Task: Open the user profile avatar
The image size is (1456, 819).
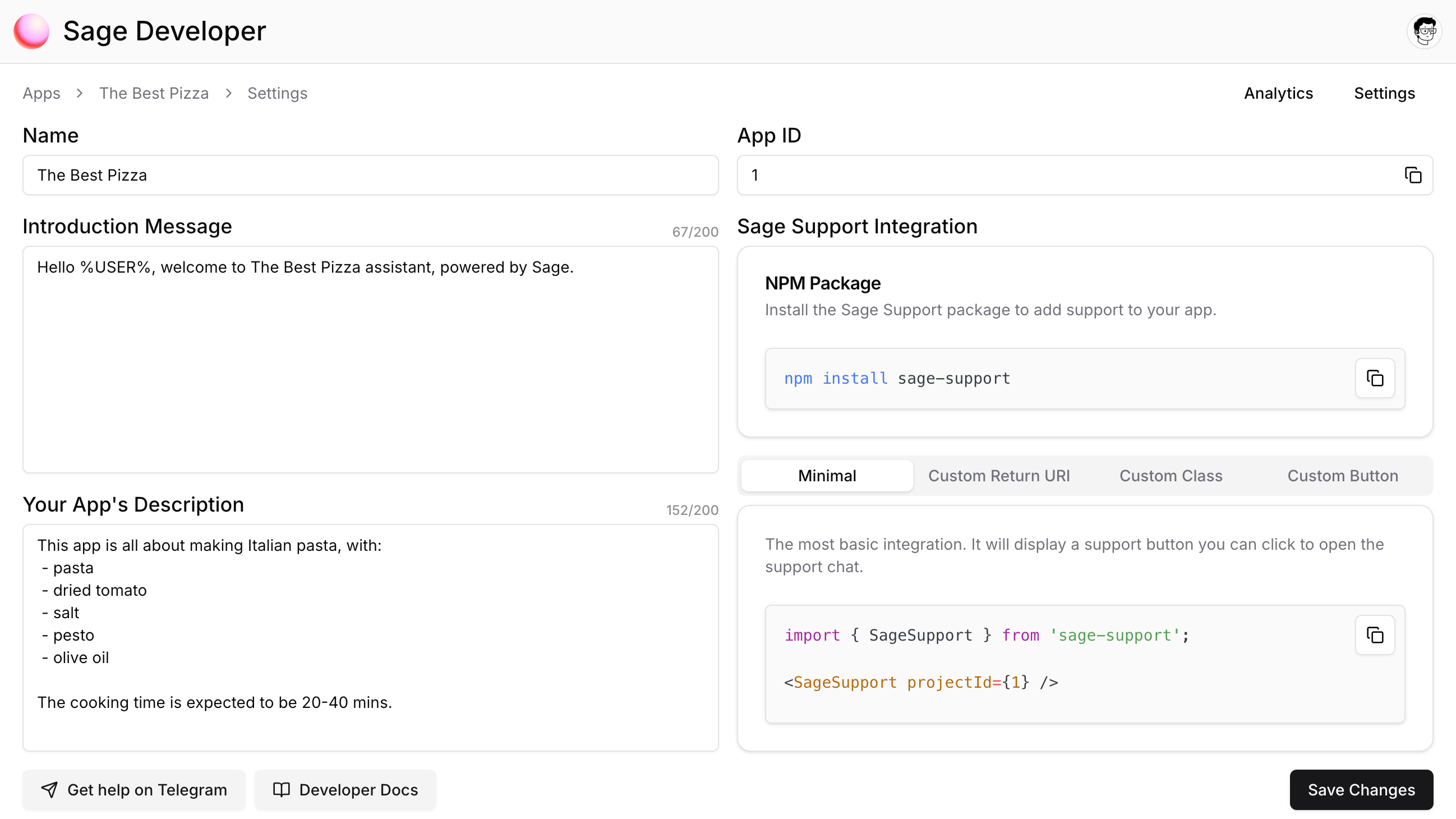Action: tap(1424, 31)
